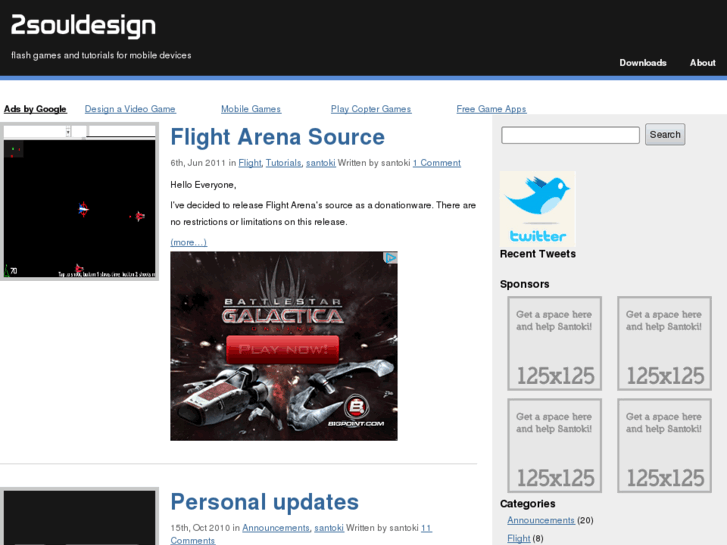This screenshot has width=727, height=545.
Task: Click the Flight category link in post meta
Action: [x=250, y=163]
